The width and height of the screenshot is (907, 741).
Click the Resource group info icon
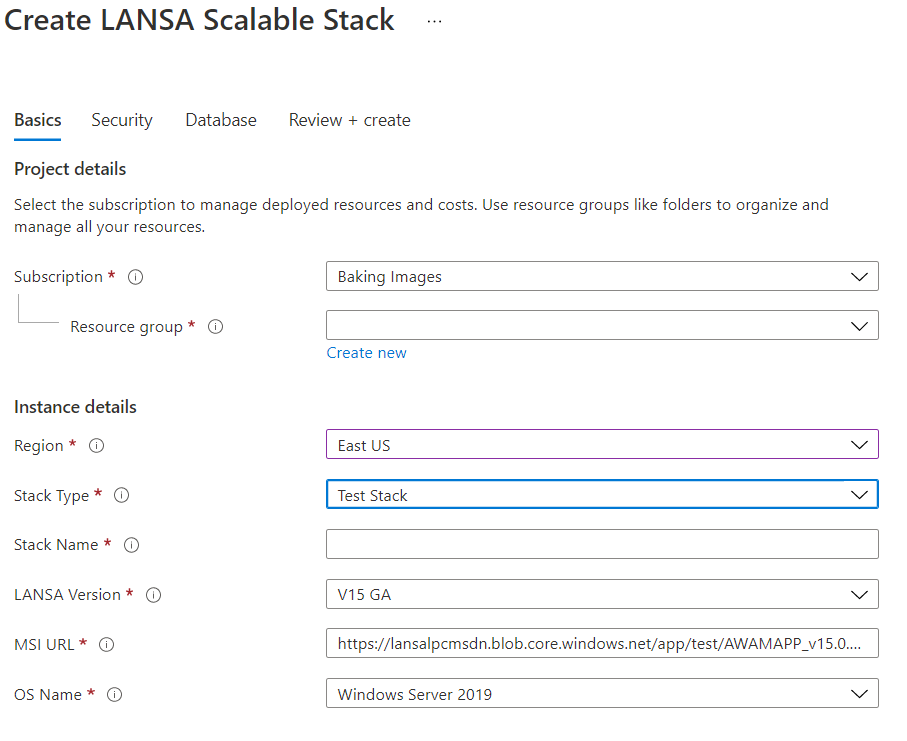pos(216,327)
